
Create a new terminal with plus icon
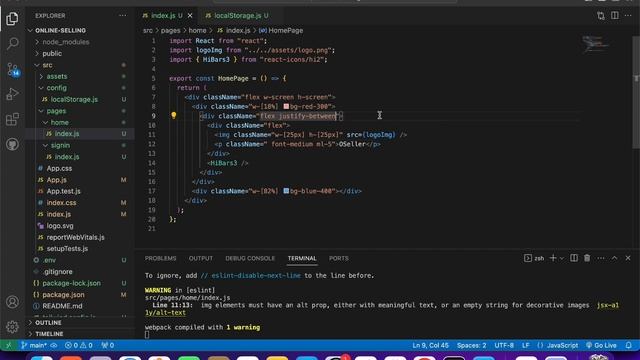[x=553, y=258]
